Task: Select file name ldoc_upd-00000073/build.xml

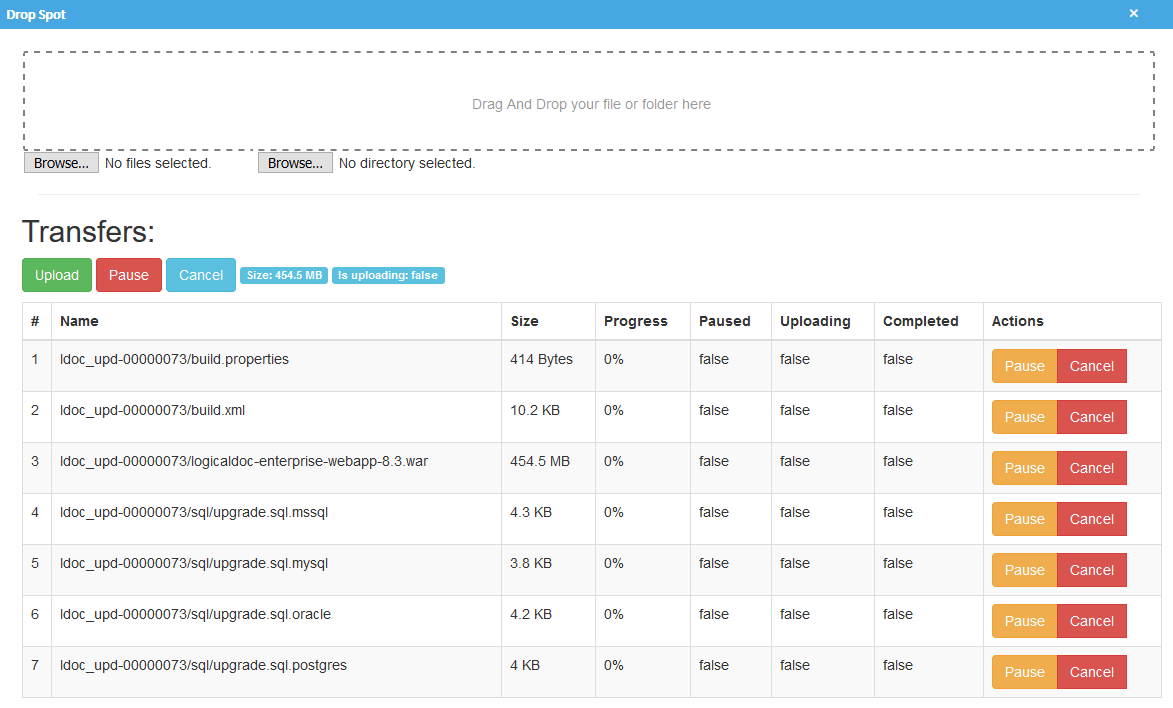Action: pos(153,410)
